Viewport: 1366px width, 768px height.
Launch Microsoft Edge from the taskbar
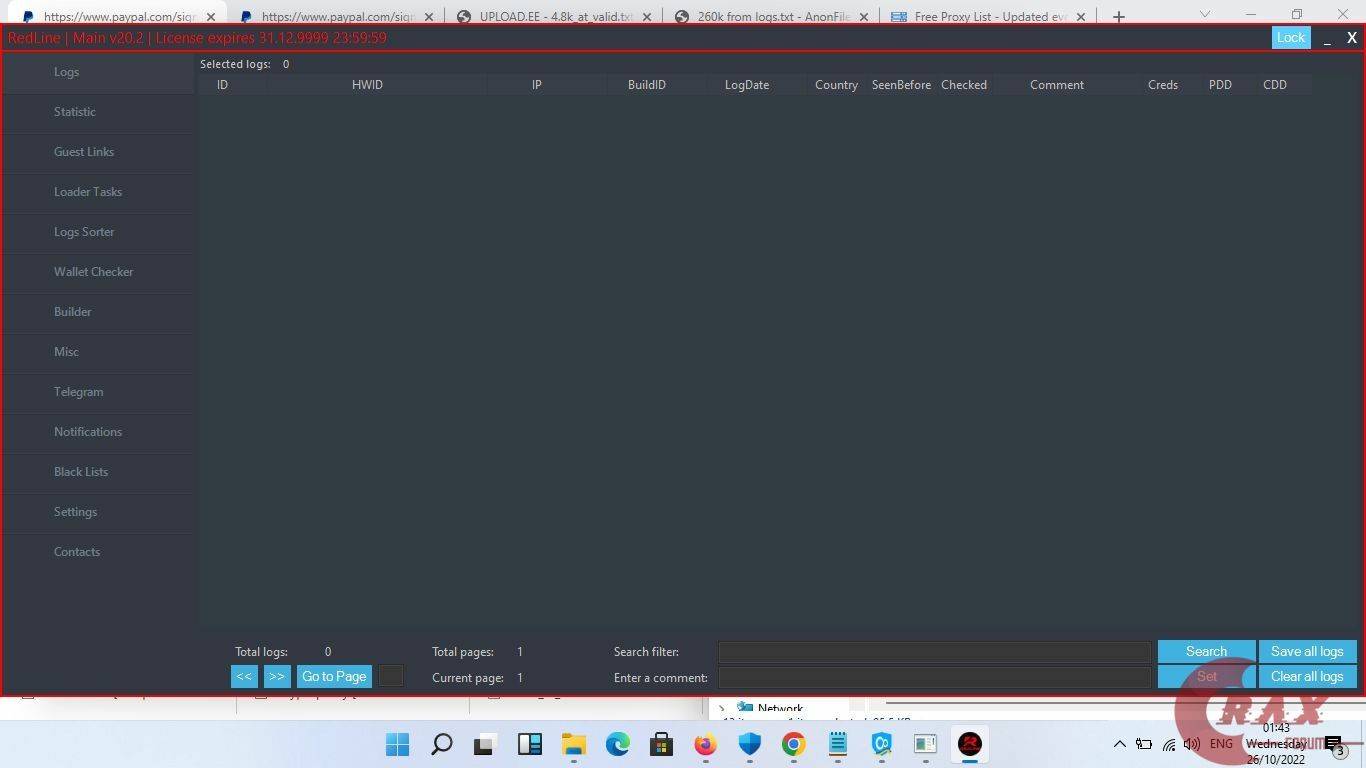pyautogui.click(x=617, y=744)
